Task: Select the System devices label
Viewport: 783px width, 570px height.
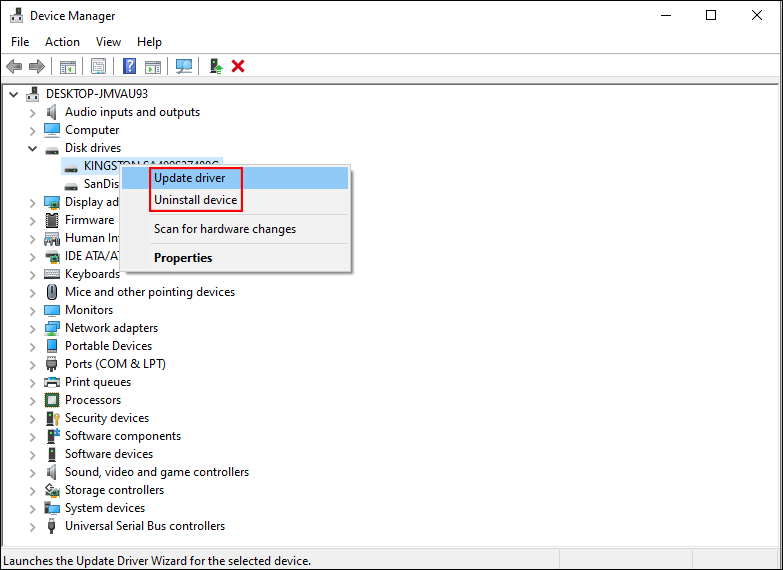Action: point(105,508)
